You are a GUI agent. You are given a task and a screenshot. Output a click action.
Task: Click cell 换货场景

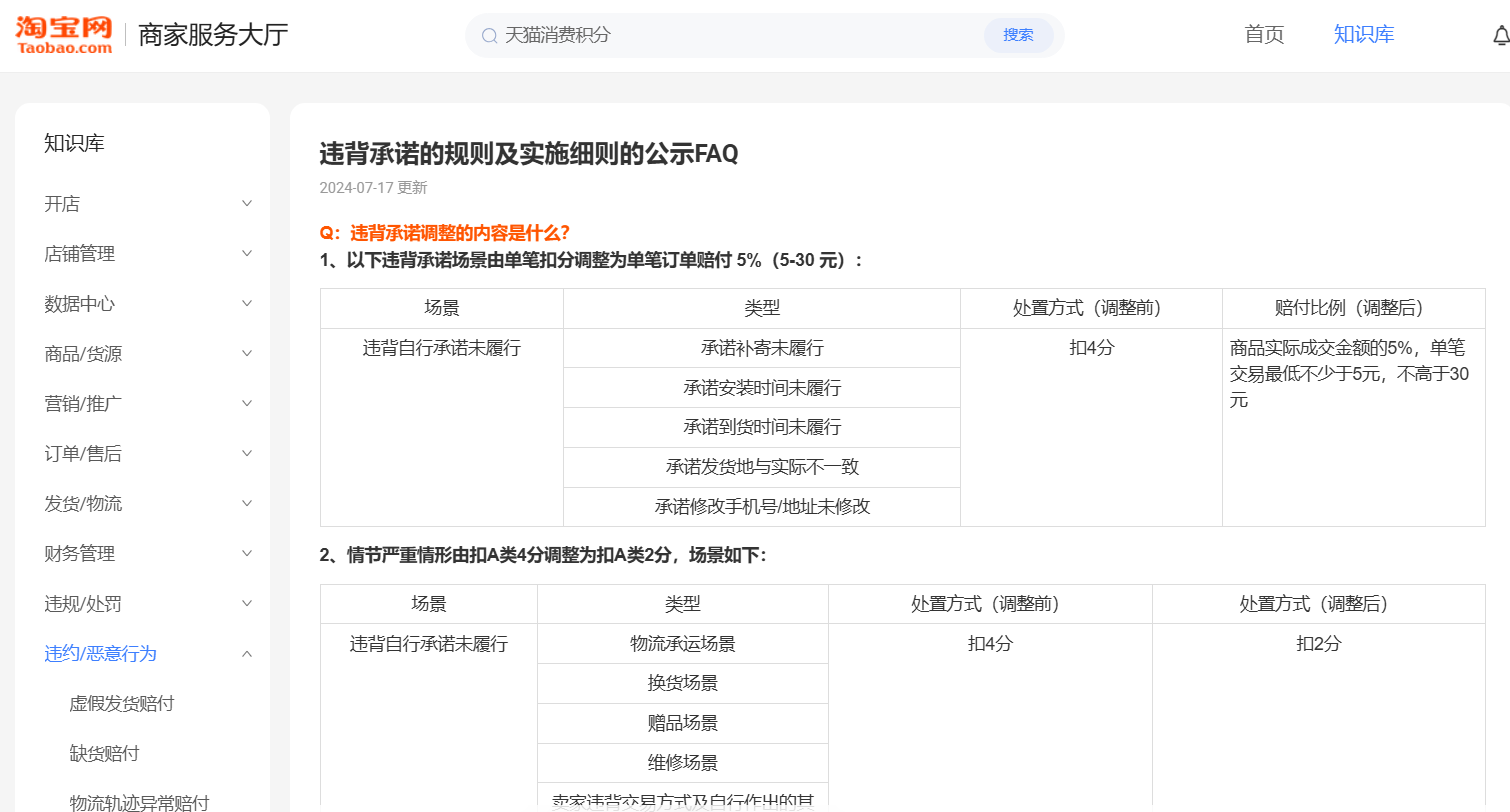tap(683, 684)
